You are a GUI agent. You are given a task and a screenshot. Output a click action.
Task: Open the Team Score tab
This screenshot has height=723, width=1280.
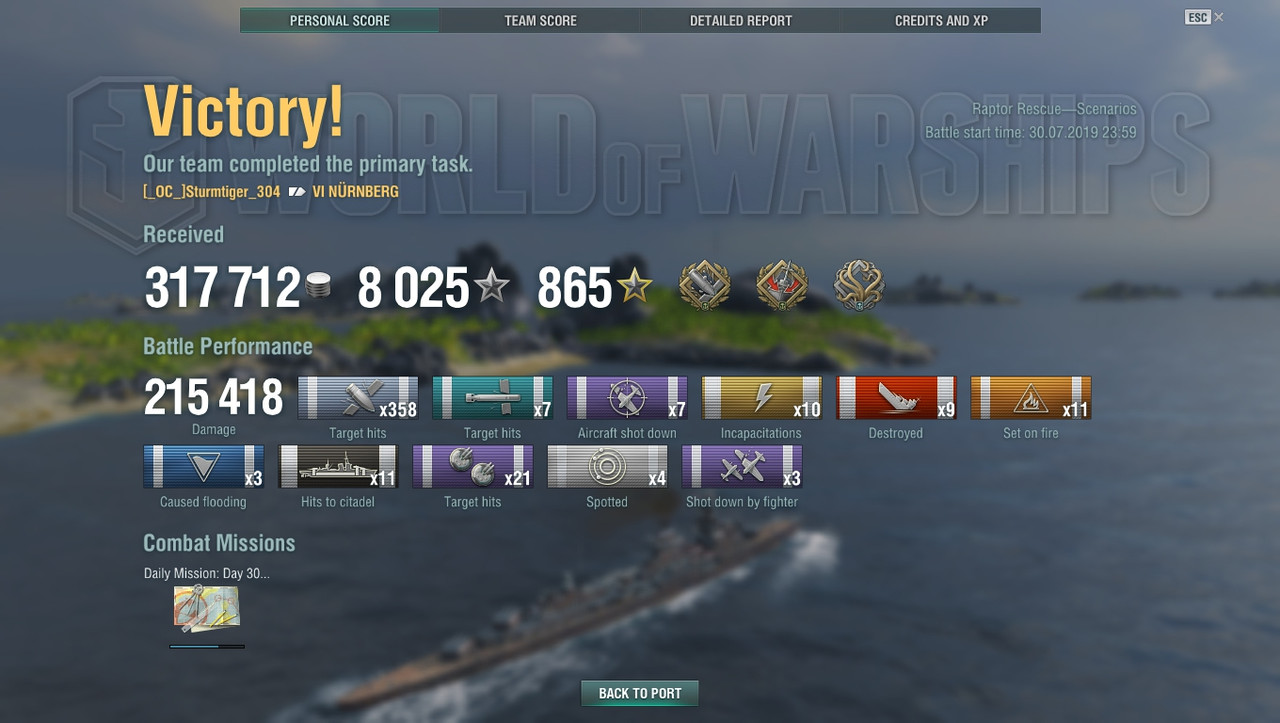click(x=540, y=20)
